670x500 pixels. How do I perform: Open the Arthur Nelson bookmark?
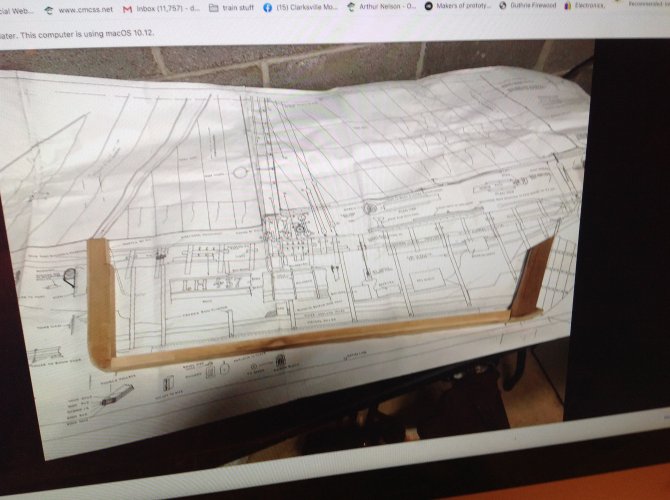[x=381, y=6]
